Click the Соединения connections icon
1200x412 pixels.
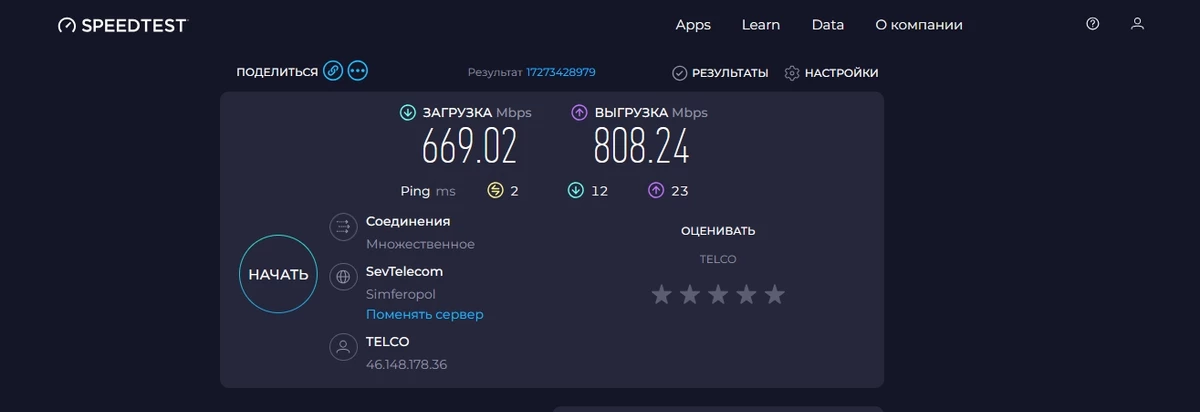click(343, 227)
